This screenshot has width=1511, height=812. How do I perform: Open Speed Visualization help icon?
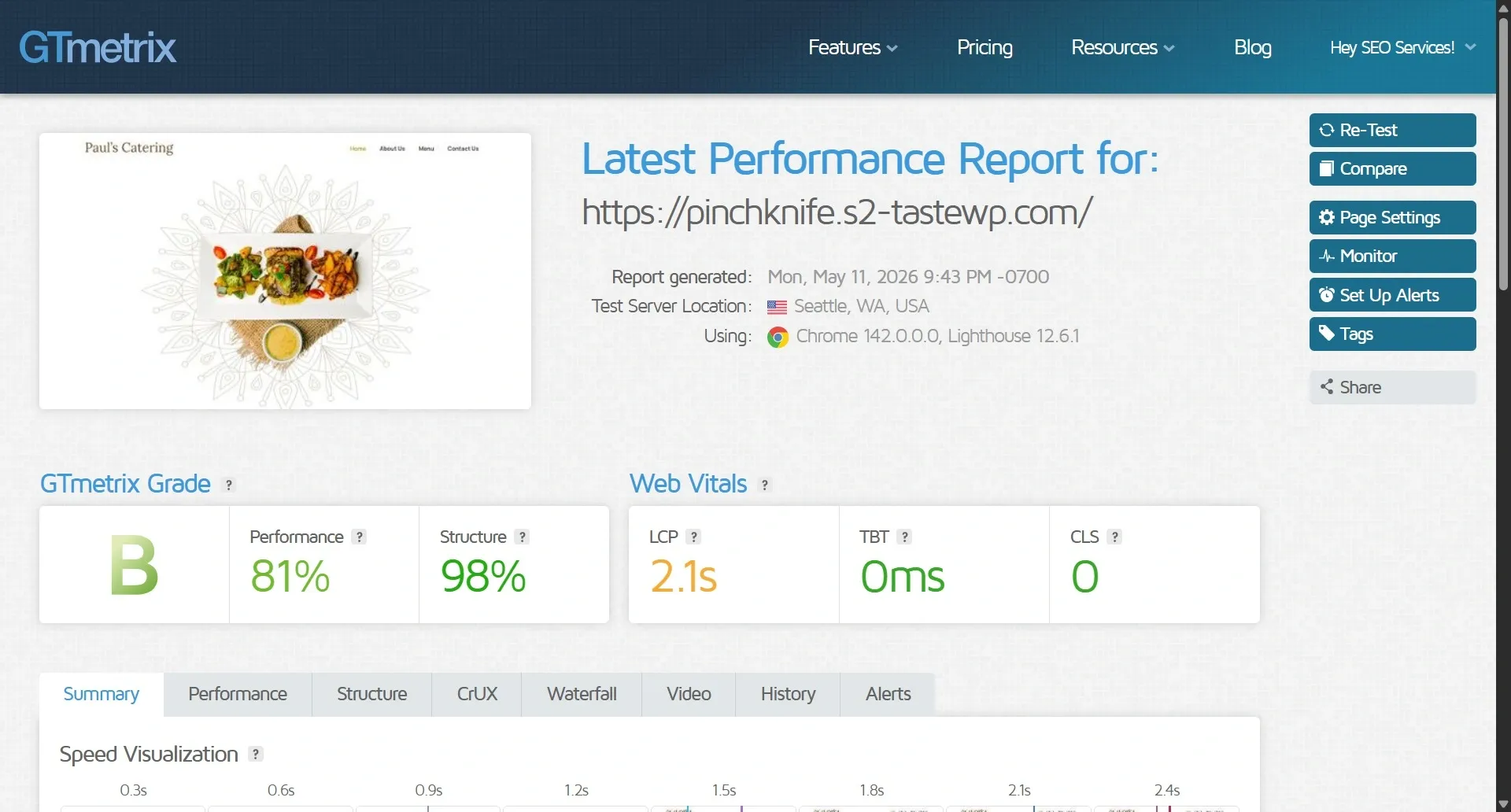click(x=256, y=754)
